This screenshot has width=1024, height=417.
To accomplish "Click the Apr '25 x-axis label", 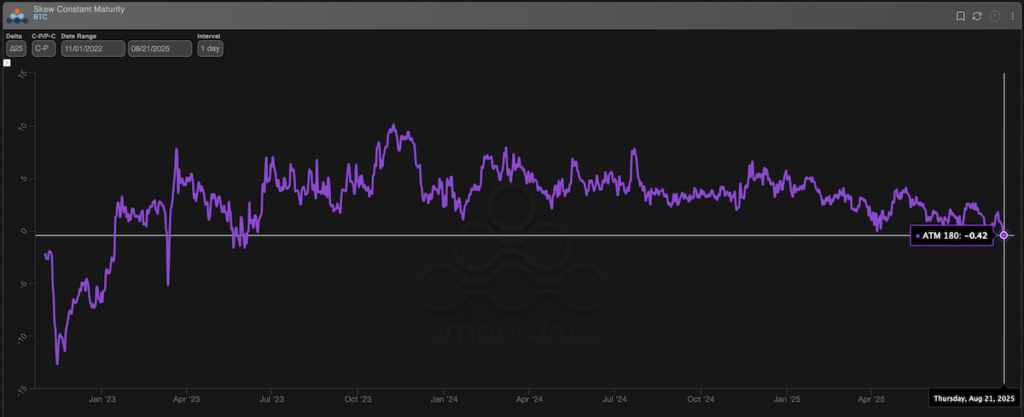I will [872, 397].
